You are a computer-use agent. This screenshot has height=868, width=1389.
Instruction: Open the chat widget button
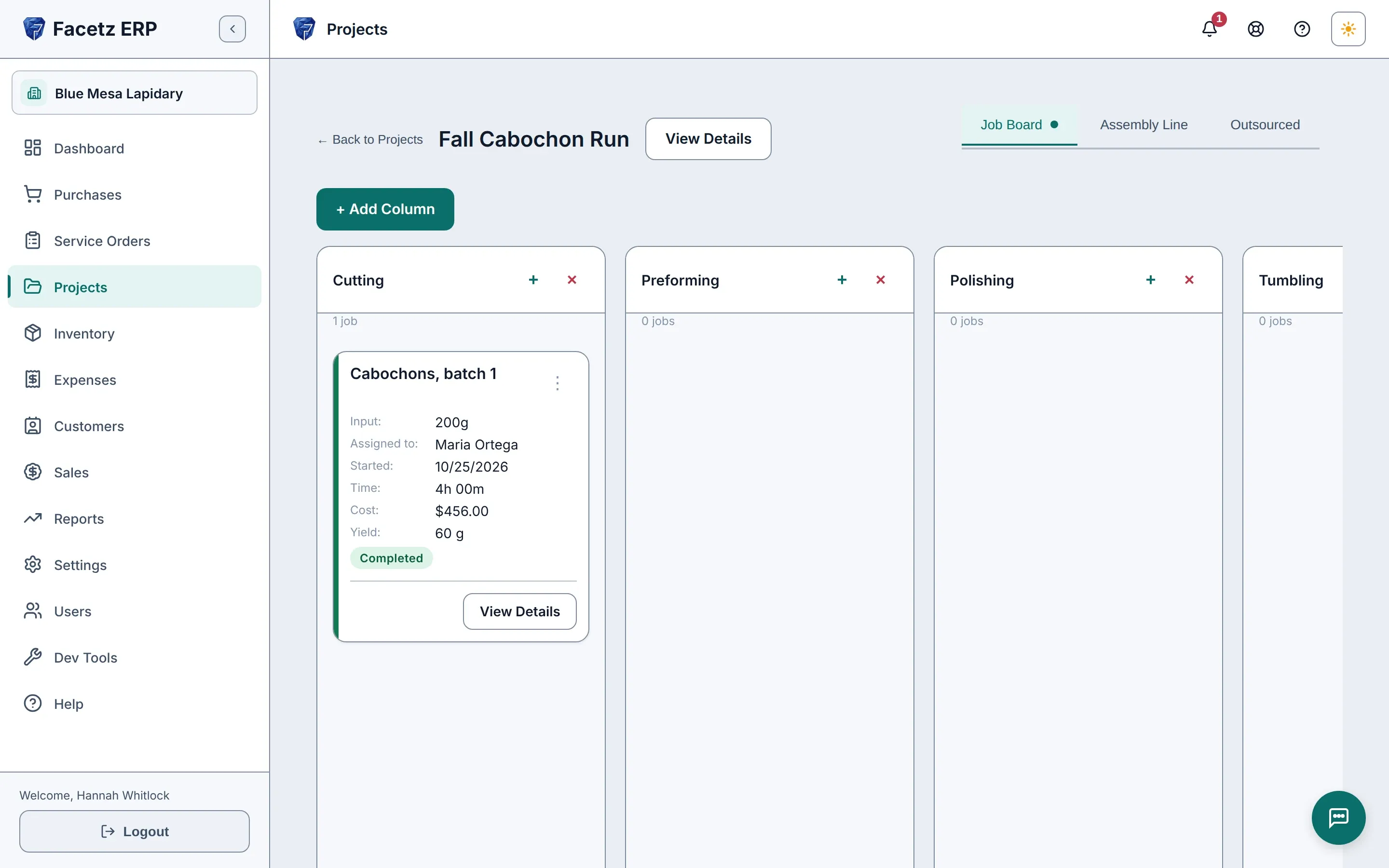[1338, 817]
